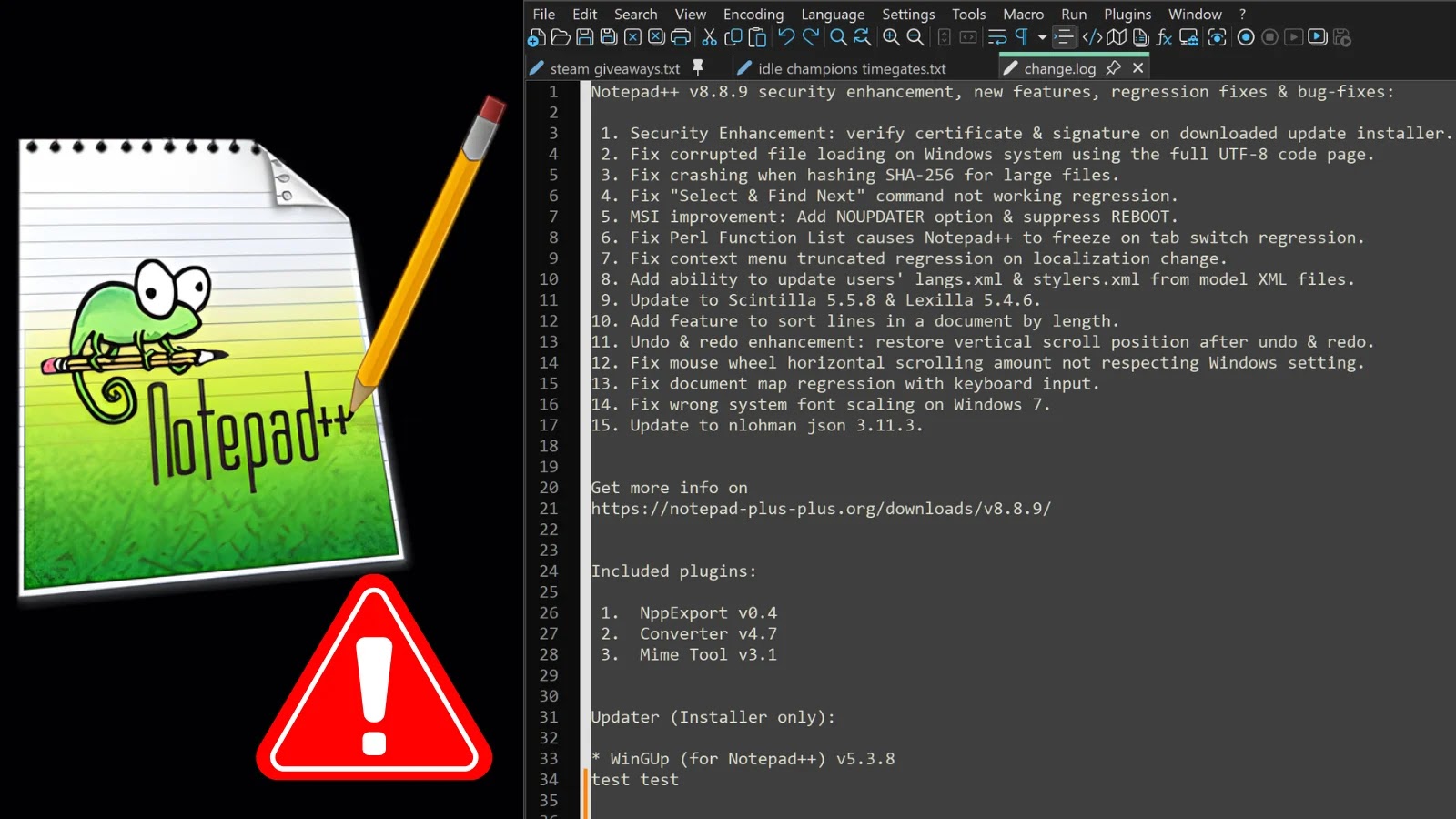Open the Document Map panel

coord(1116,37)
